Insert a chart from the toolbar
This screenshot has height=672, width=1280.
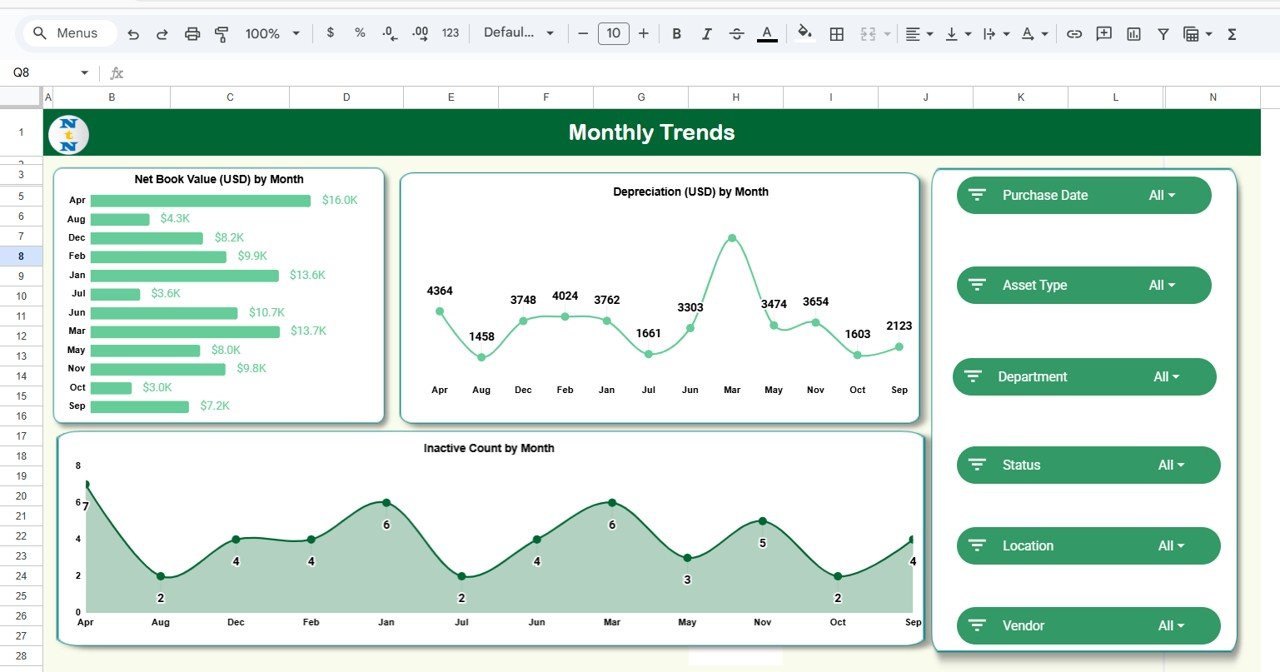pyautogui.click(x=1133, y=33)
